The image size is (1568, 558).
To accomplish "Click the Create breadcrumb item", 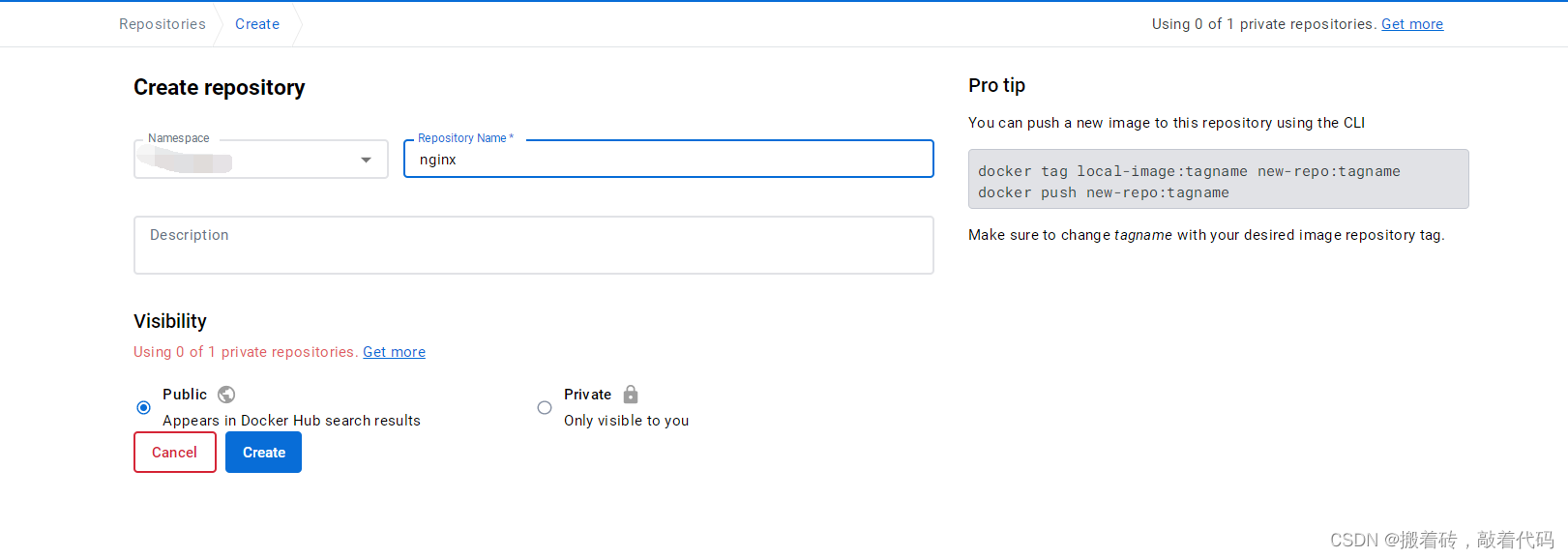I will (257, 24).
